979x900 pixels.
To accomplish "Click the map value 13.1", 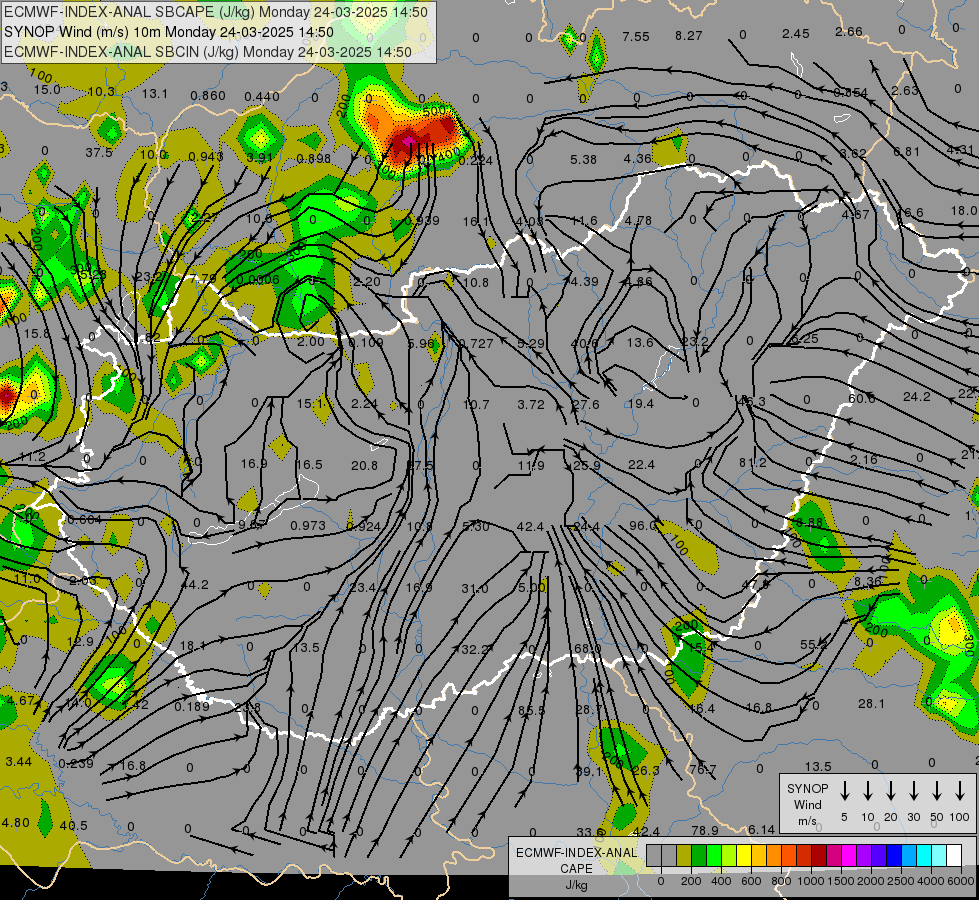I will [x=155, y=94].
